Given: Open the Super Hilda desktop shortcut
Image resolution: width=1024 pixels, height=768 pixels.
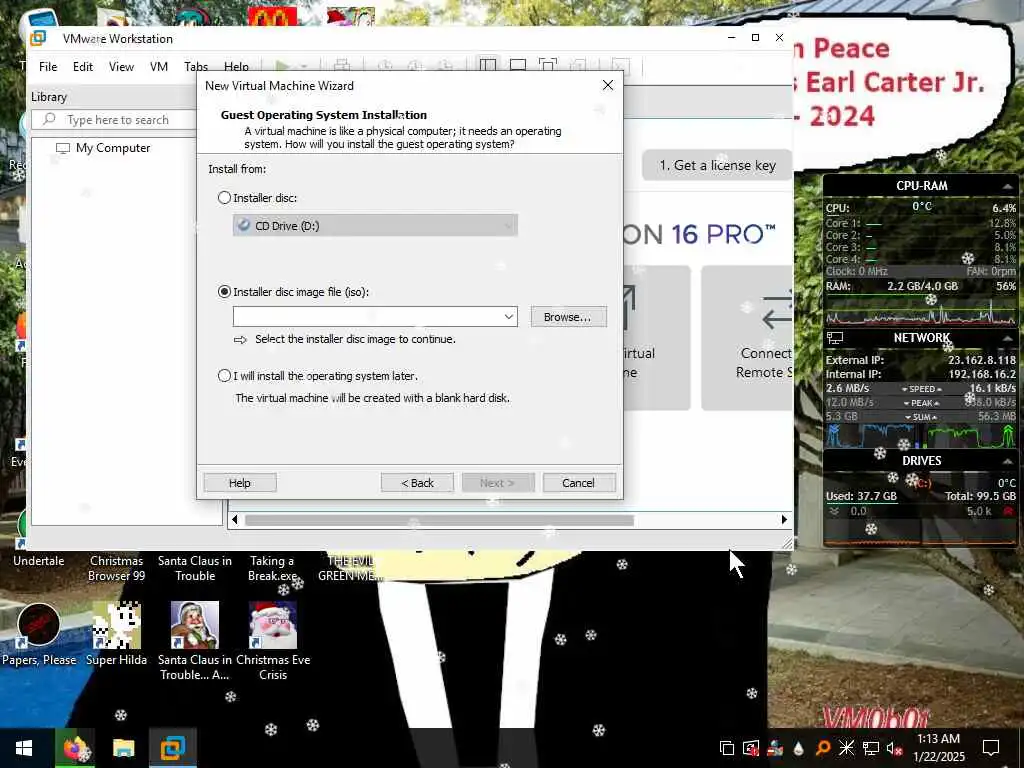Looking at the screenshot, I should pyautogui.click(x=116, y=635).
